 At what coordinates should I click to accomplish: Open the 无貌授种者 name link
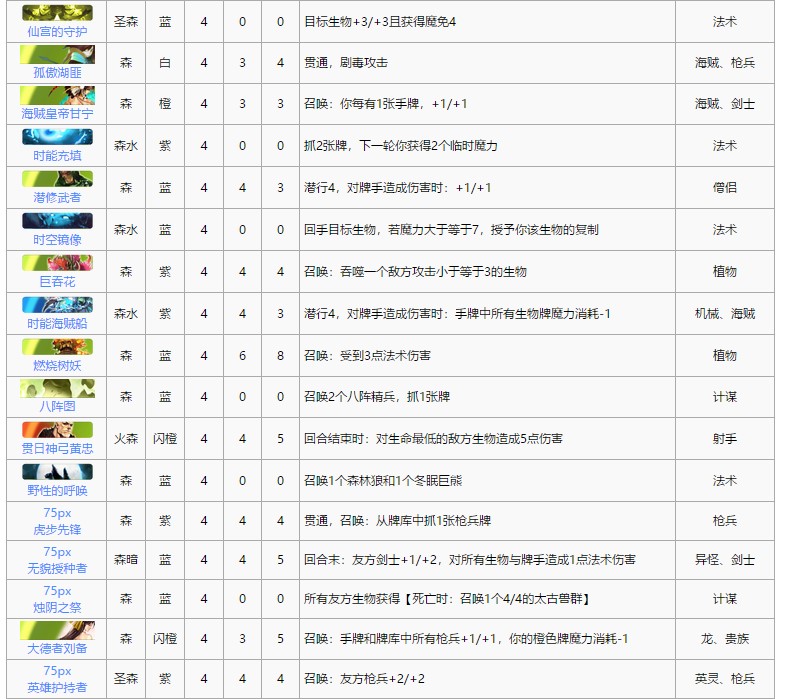(57, 568)
